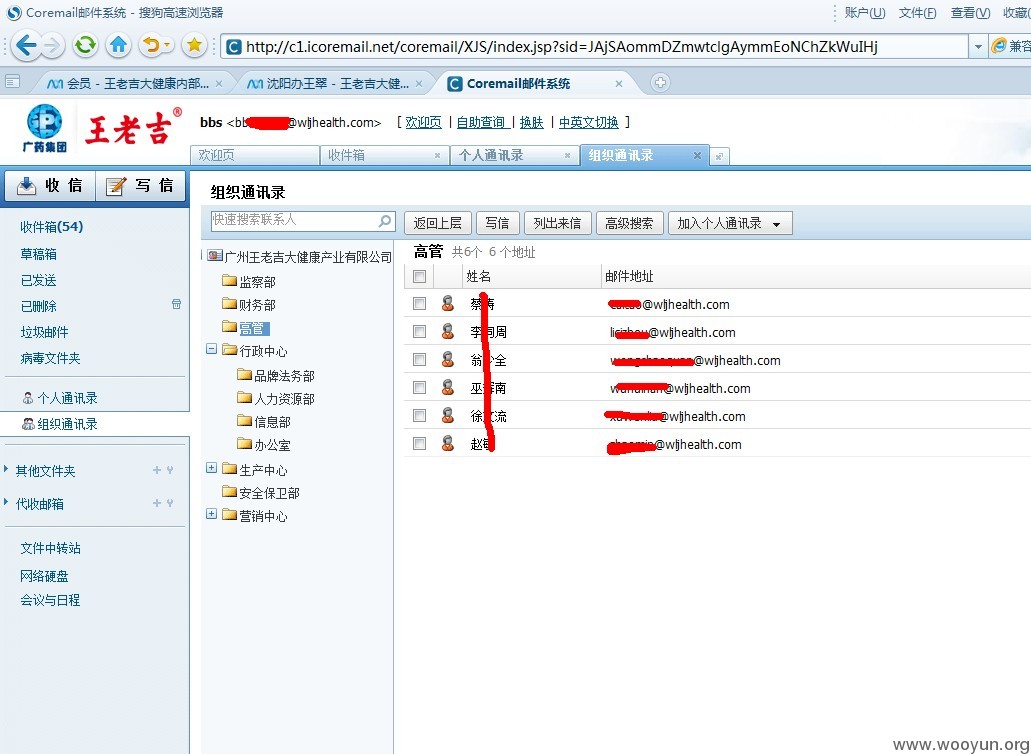Open the 加入个人通讯录 dropdown
1031x754 pixels.
(730, 223)
